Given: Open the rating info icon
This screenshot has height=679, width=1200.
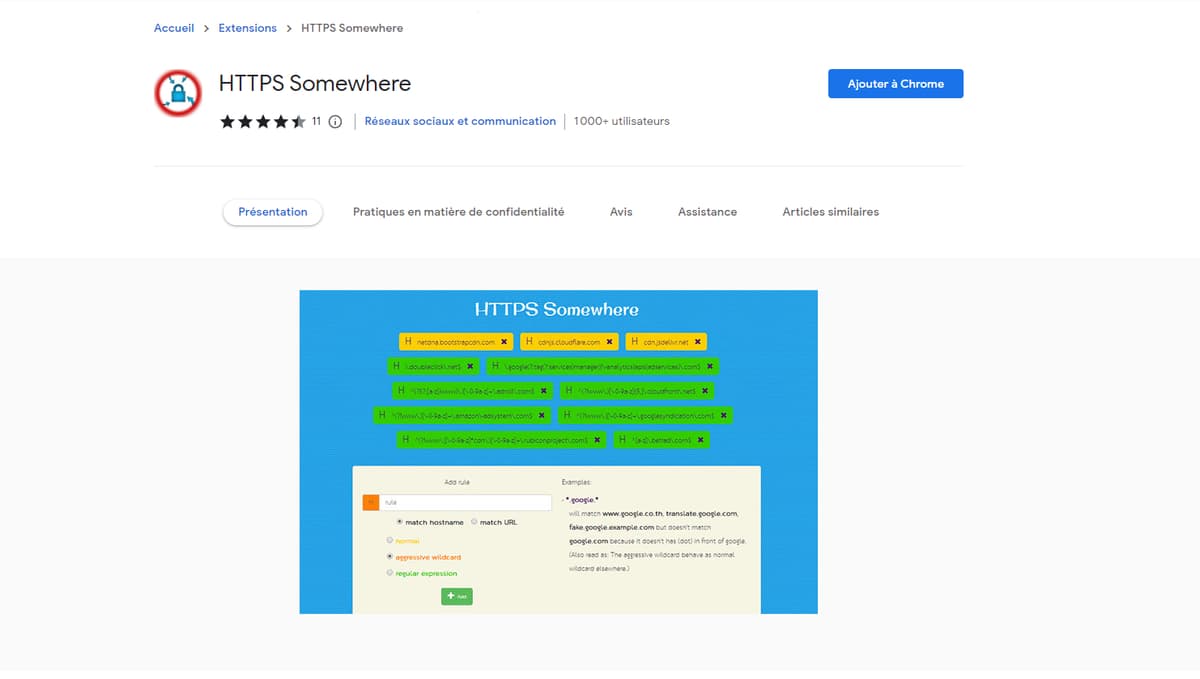Looking at the screenshot, I should [334, 121].
